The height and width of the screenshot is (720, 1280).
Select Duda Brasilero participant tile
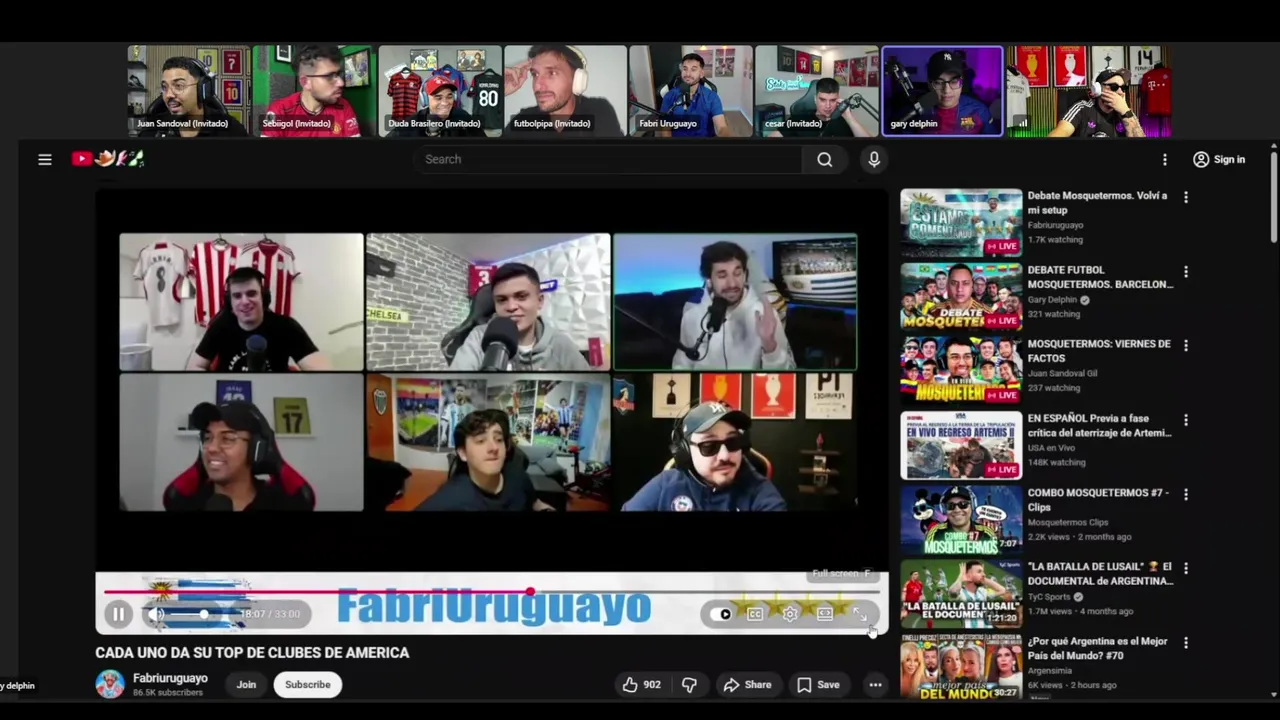click(440, 90)
